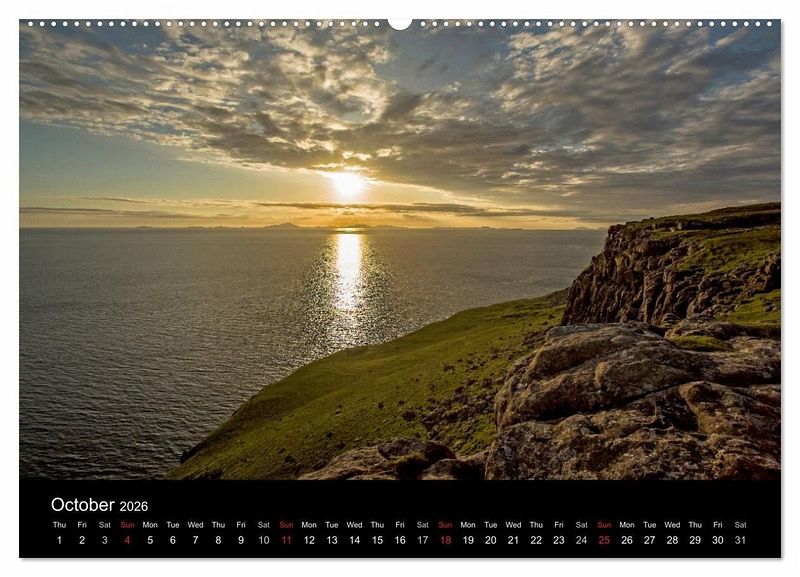Viewport: 800px width, 577px height.
Task: Select date 10 in the calendar
Action: coord(264,540)
